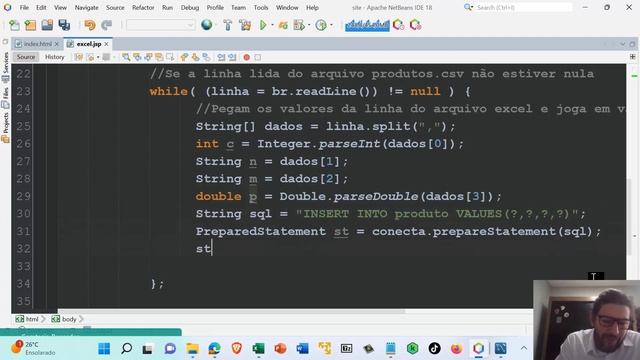Viewport: 640px width, 360px height.
Task: Click in the Search (Ctrl+I) field
Action: click(x=523, y=7)
